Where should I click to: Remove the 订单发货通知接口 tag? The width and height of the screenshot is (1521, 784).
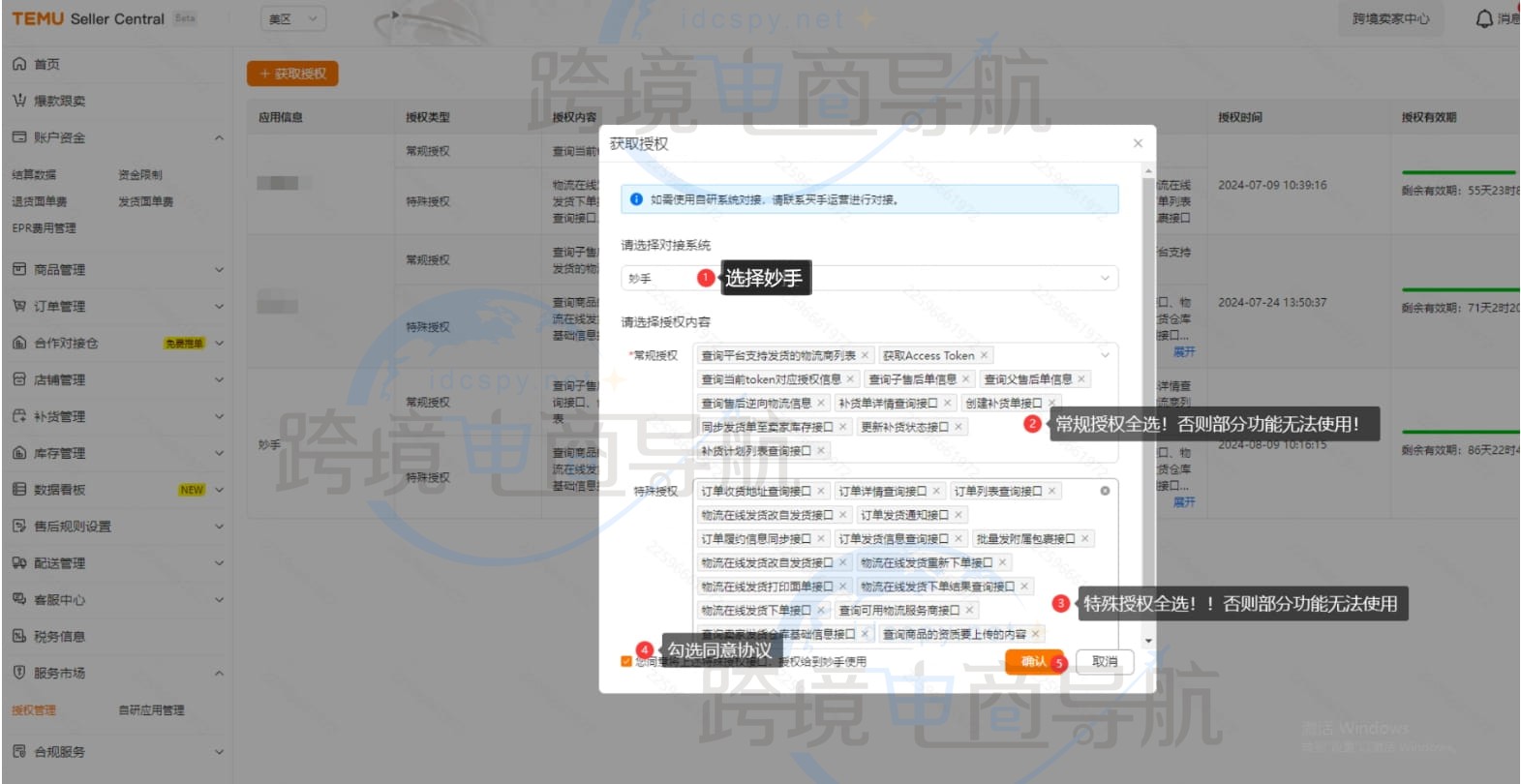pyautogui.click(x=958, y=515)
